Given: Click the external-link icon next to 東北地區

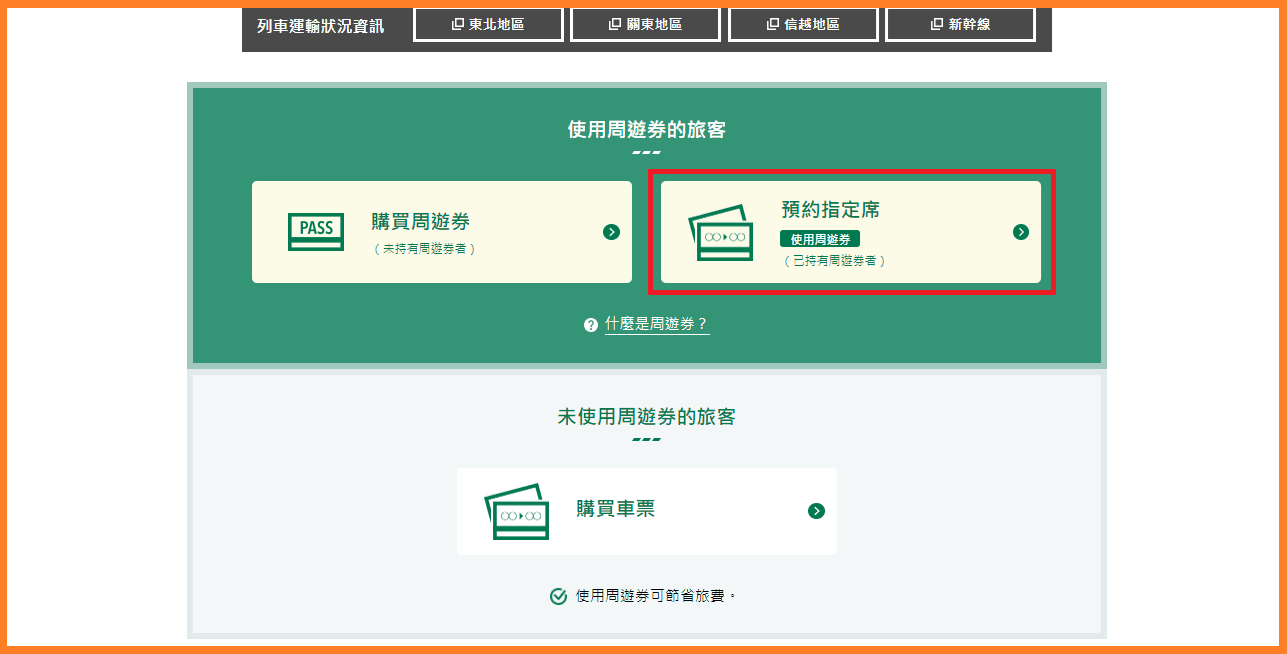Looking at the screenshot, I should click(458, 24).
